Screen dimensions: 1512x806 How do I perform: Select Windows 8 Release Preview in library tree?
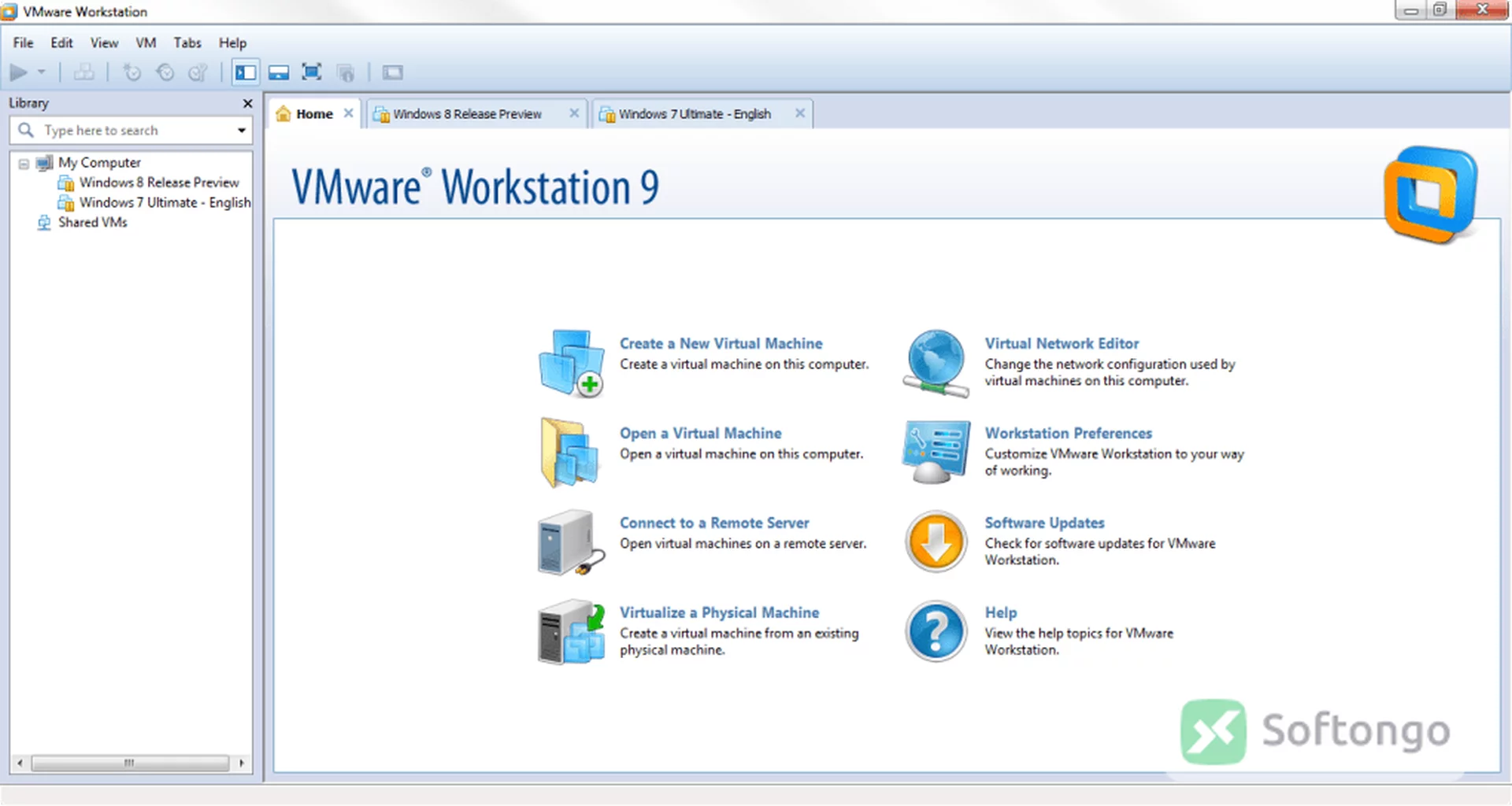[158, 182]
